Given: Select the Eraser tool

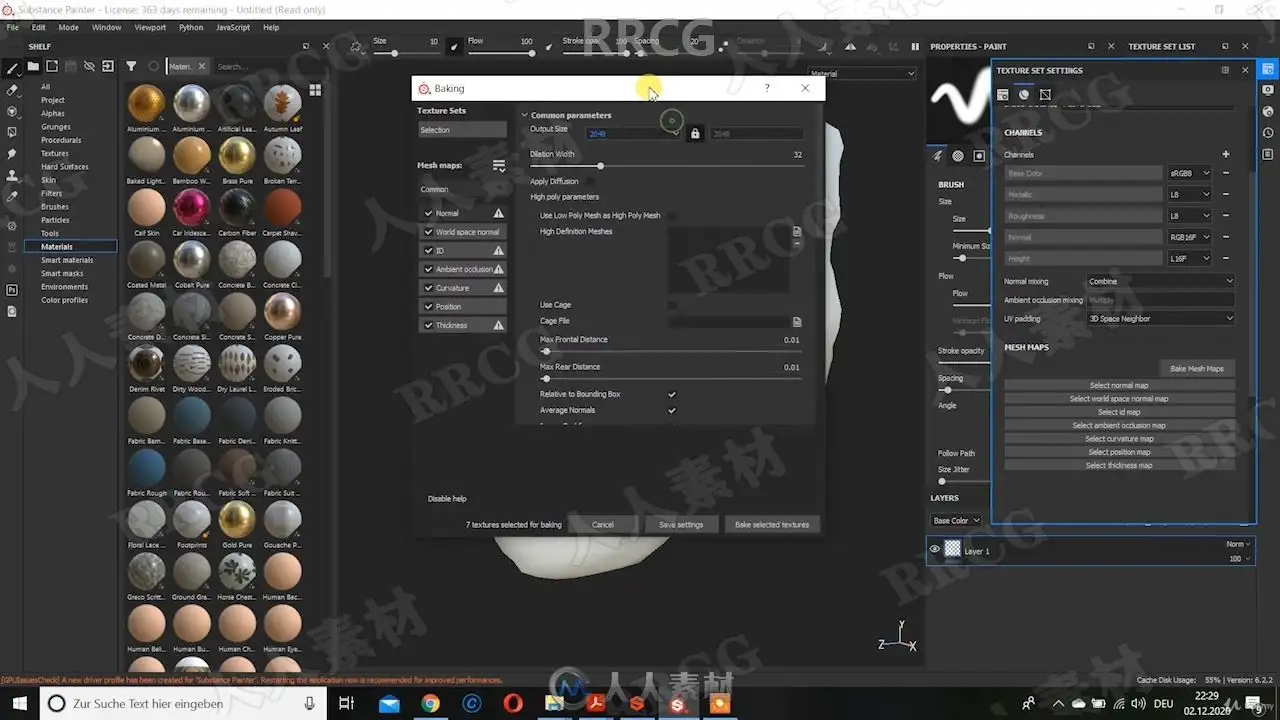Looking at the screenshot, I should (x=12, y=90).
